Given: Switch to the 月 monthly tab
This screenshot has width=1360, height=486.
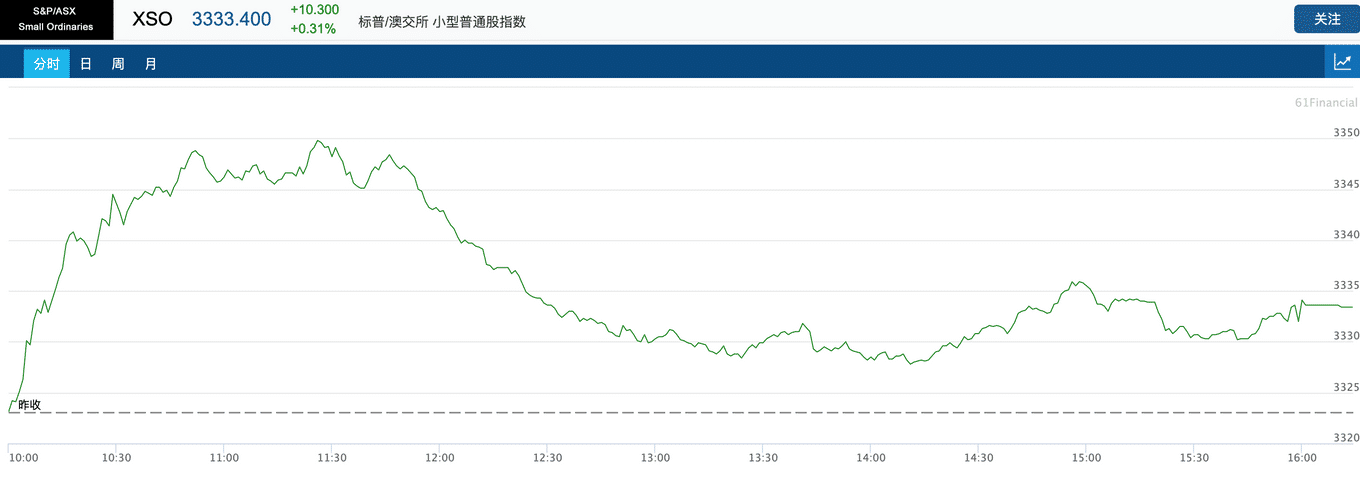Looking at the screenshot, I should (150, 63).
